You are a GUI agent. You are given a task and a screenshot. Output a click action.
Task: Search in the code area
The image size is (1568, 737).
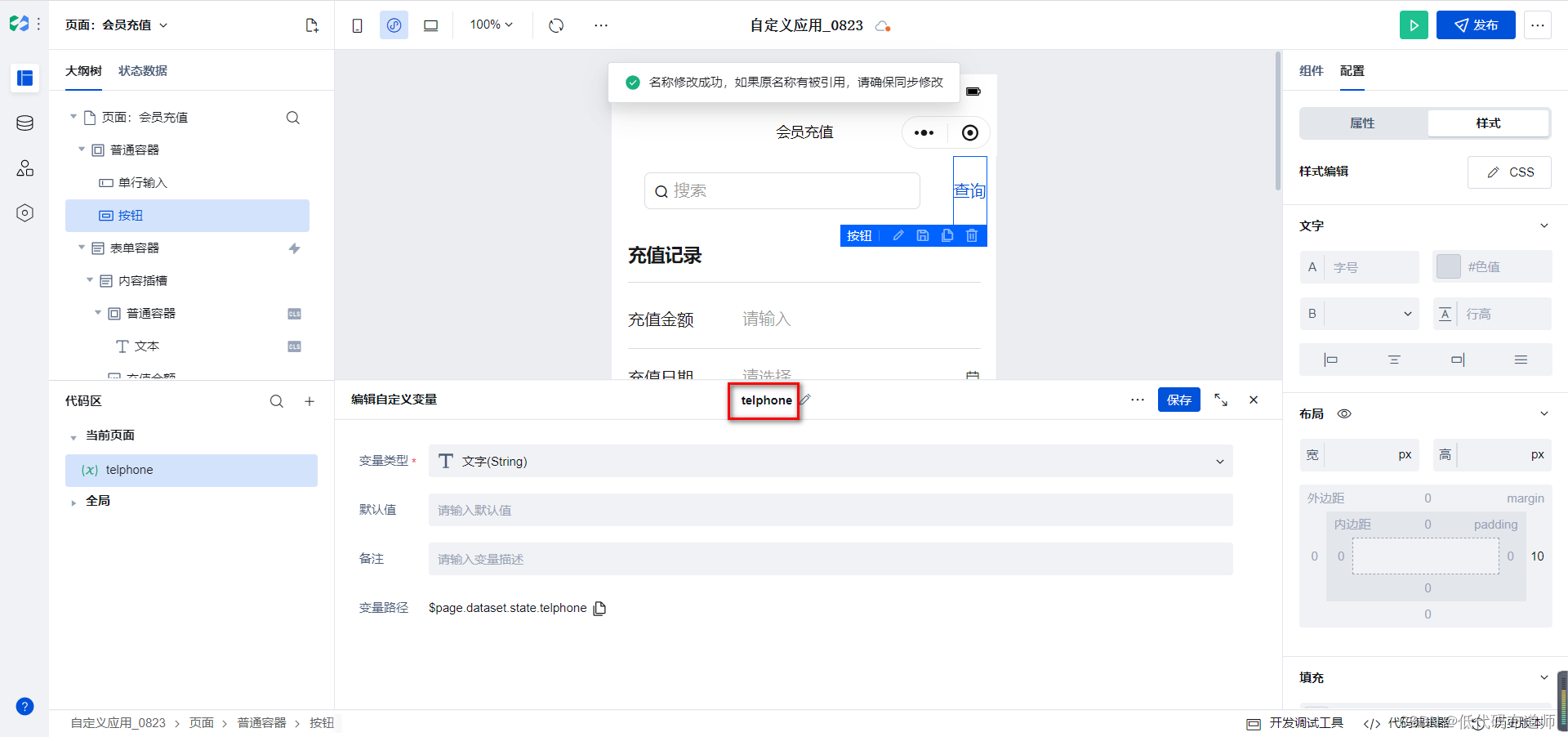(x=277, y=401)
